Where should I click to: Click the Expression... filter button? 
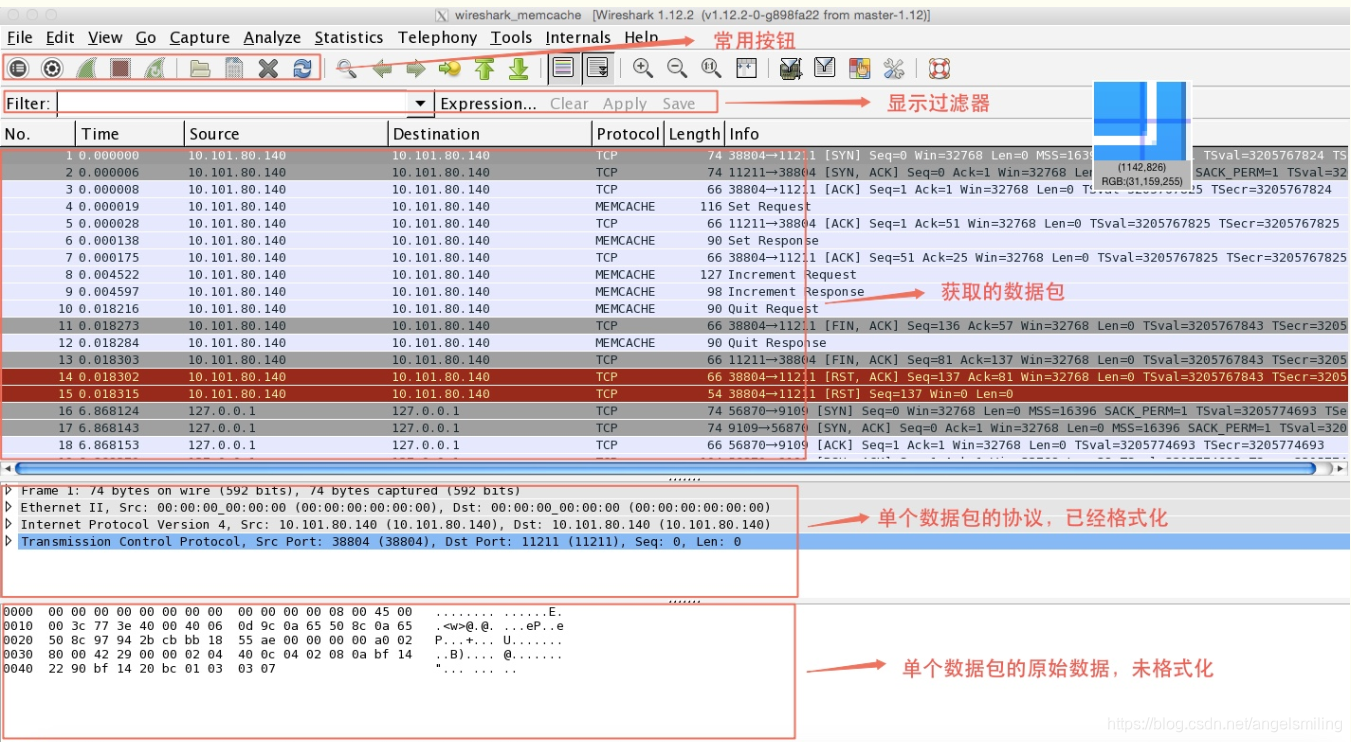coord(488,103)
